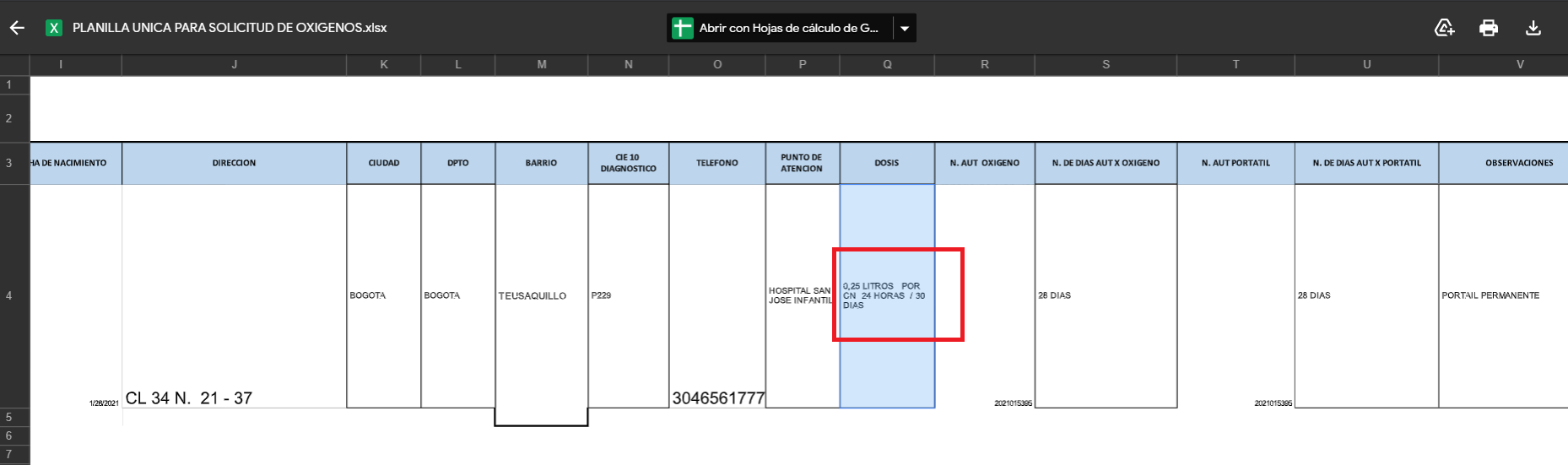This screenshot has width=1568, height=465.
Task: Click the DPTO header cell
Action: 458,163
